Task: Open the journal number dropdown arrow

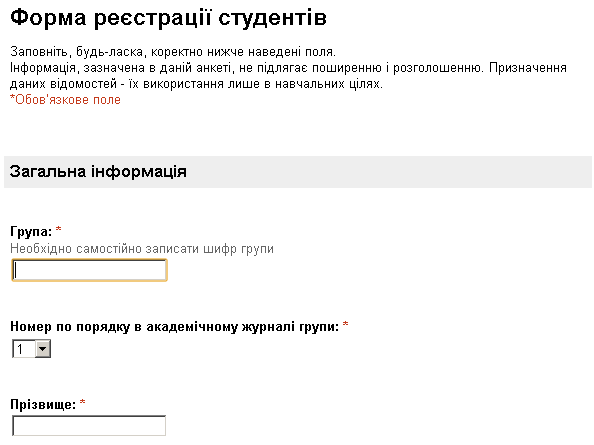Action: 43,349
